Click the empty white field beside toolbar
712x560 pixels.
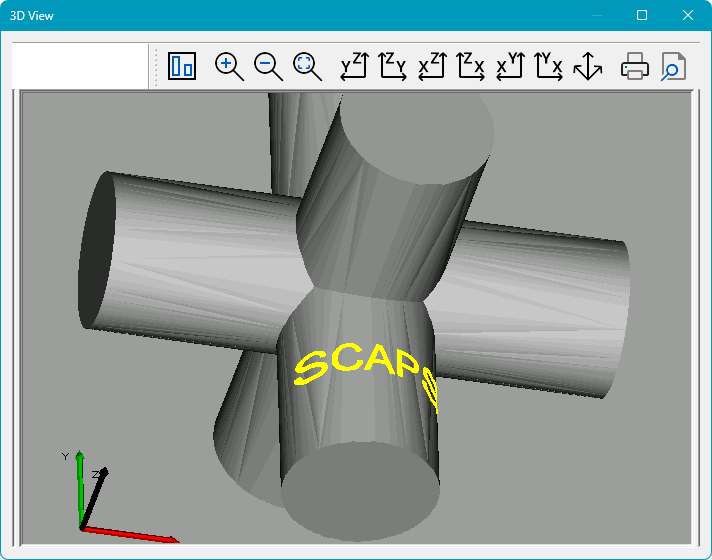coord(80,66)
